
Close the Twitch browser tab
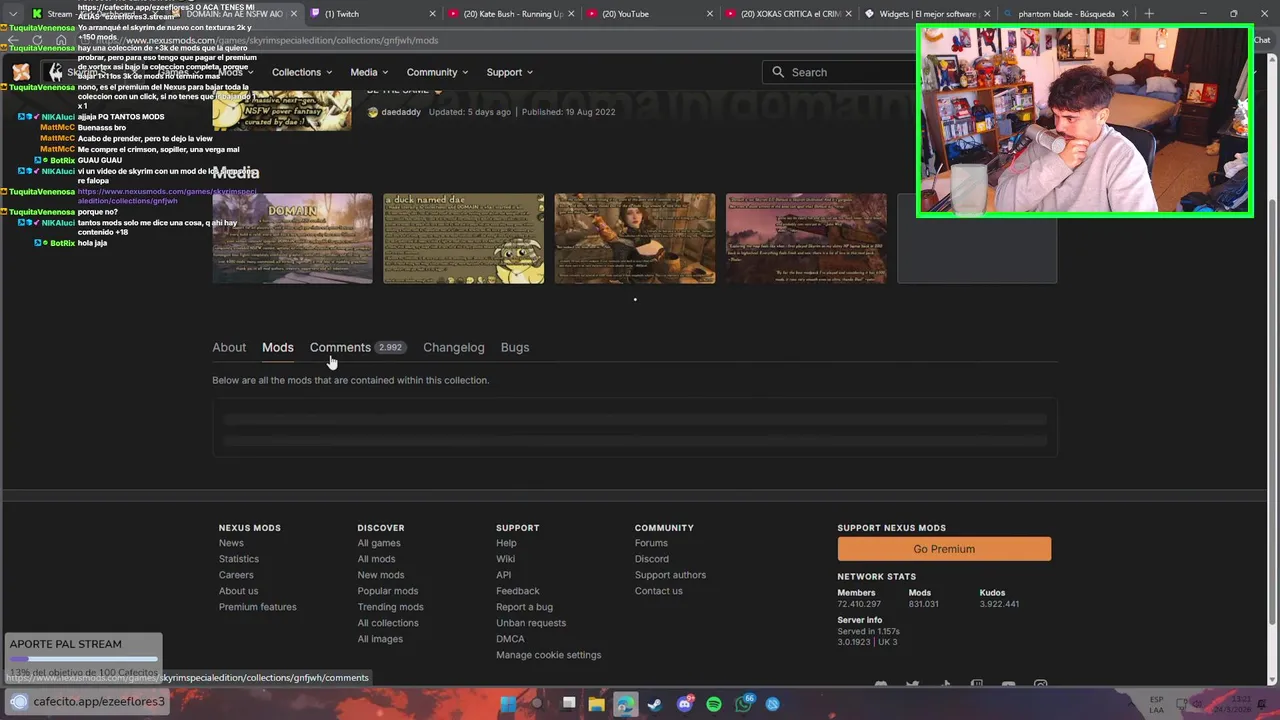click(433, 14)
